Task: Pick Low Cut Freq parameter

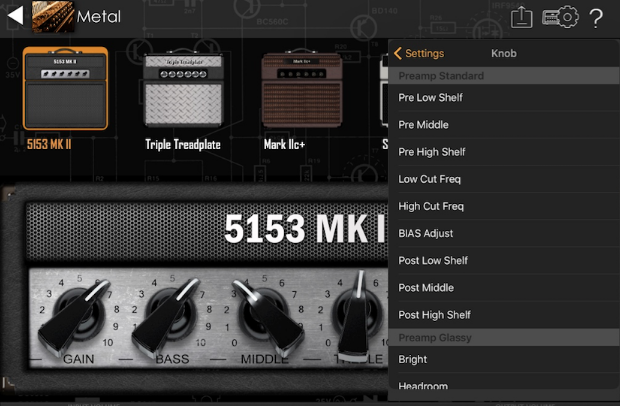Action: coord(429,179)
